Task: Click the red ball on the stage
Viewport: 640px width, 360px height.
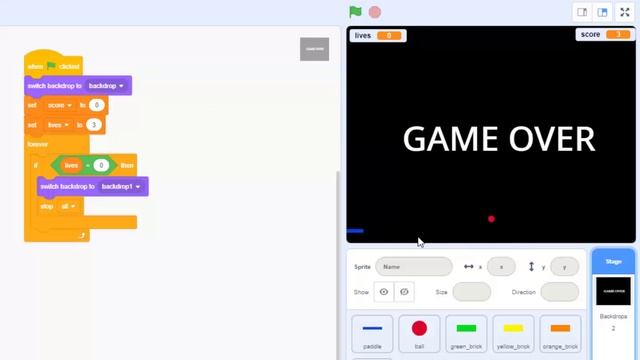Action: tap(491, 219)
